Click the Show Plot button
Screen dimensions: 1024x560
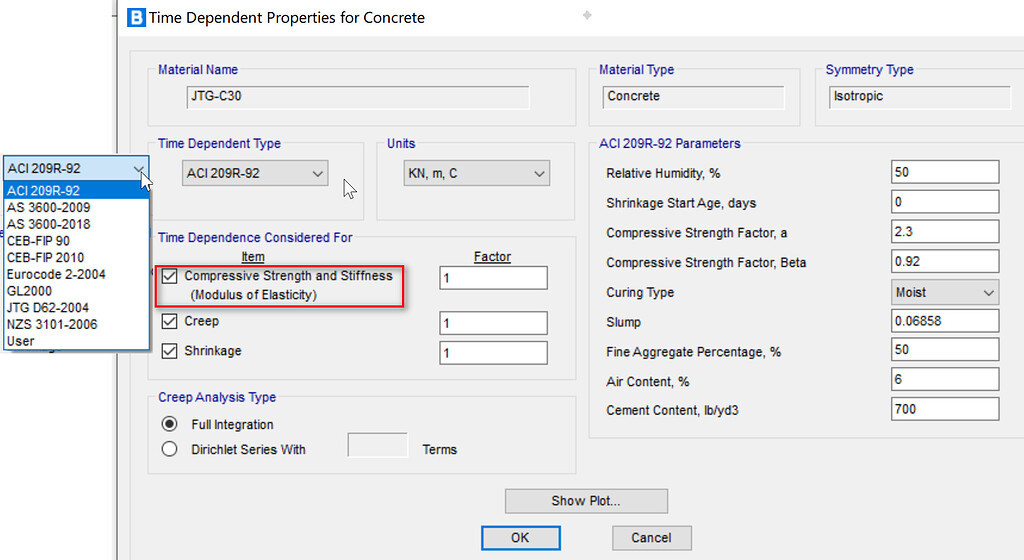tap(585, 501)
